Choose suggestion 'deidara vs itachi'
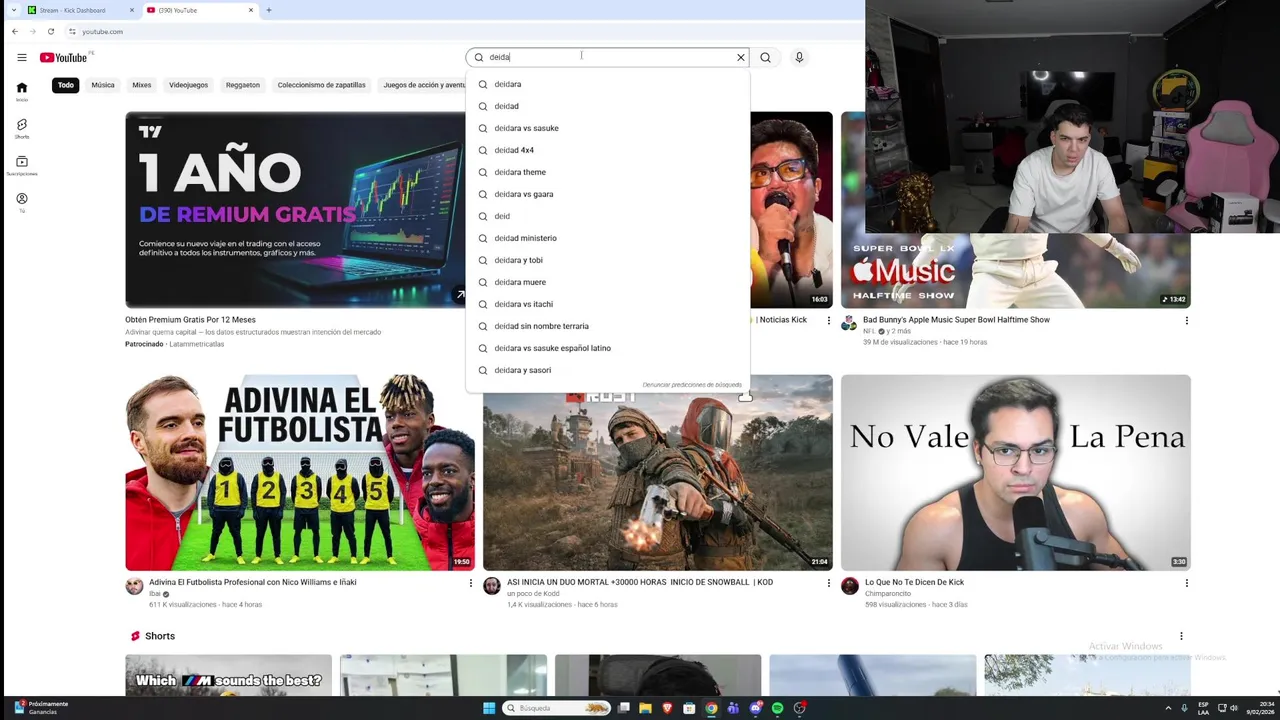This screenshot has height=720, width=1280. point(608,304)
